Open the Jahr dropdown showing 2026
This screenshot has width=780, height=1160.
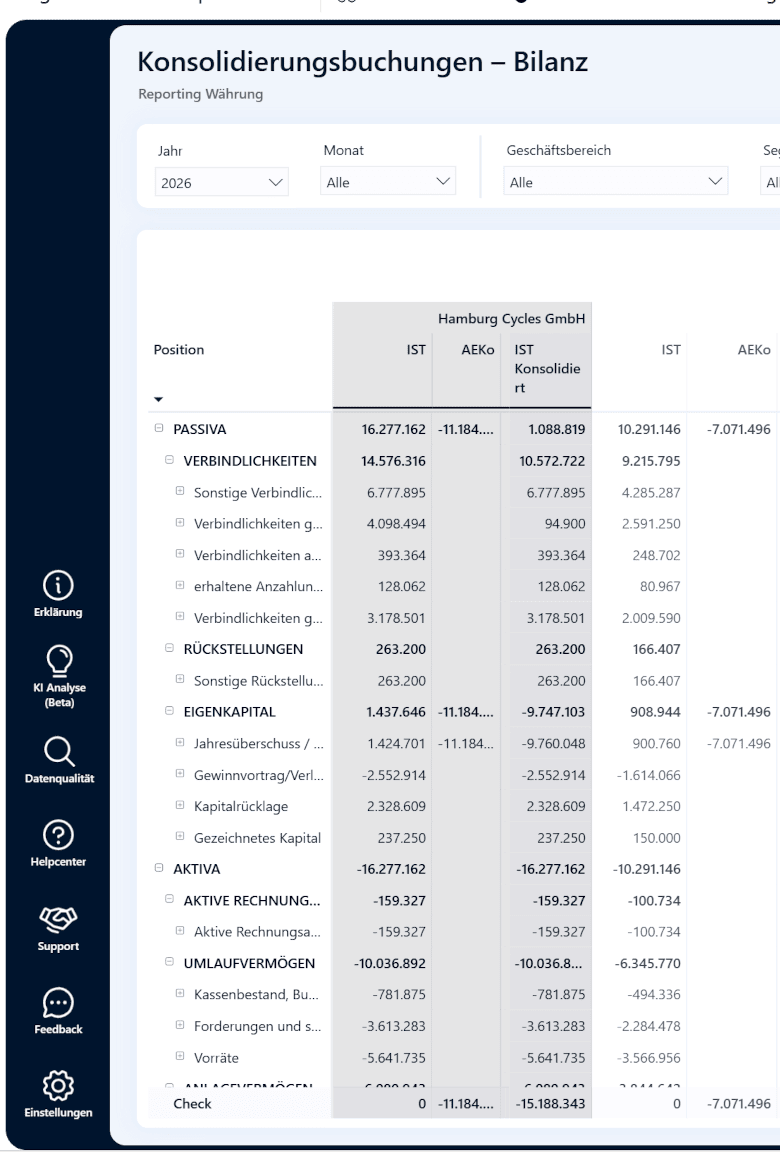pyautogui.click(x=221, y=183)
